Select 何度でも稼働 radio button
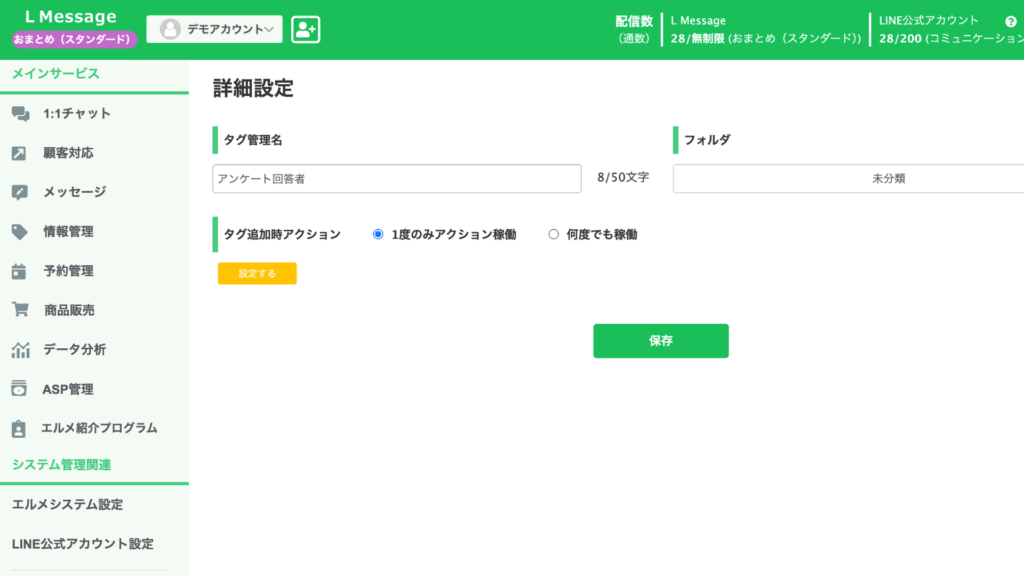Screen dimensions: 1024x576 (554, 234)
